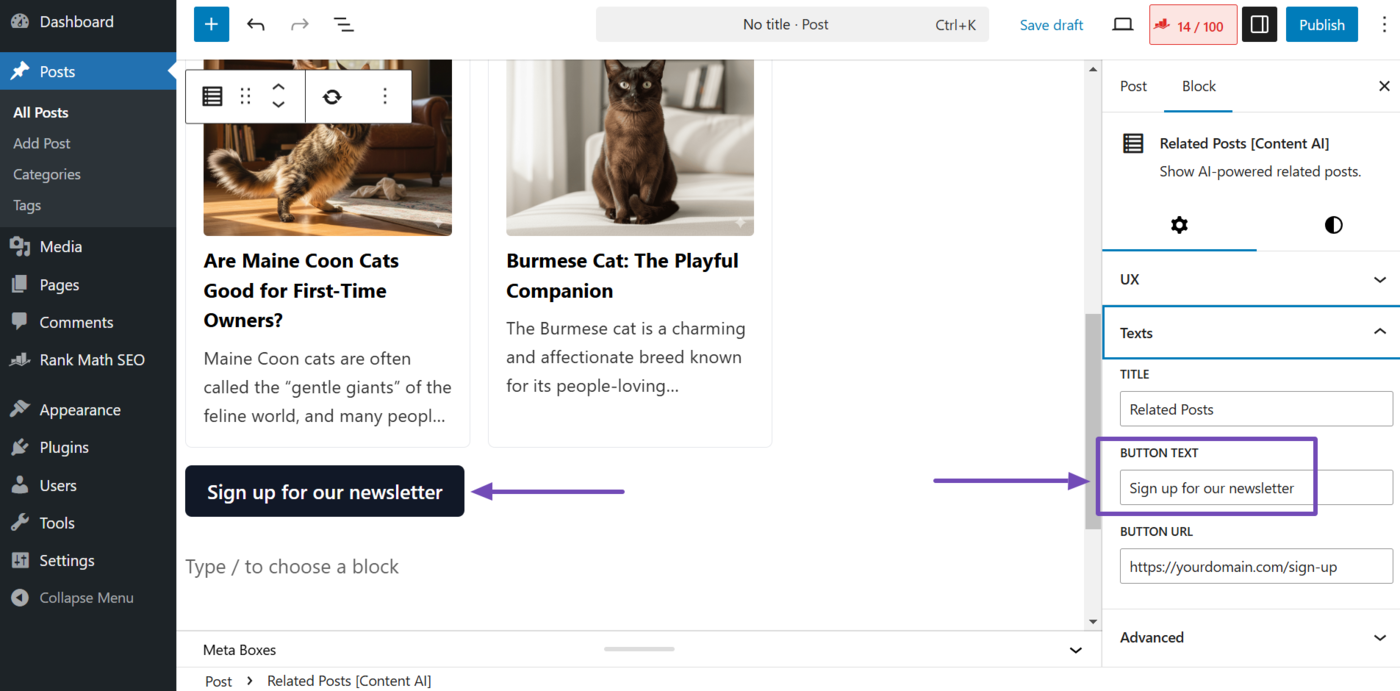Click the transform block type icon
The height and width of the screenshot is (691, 1400).
(x=331, y=95)
